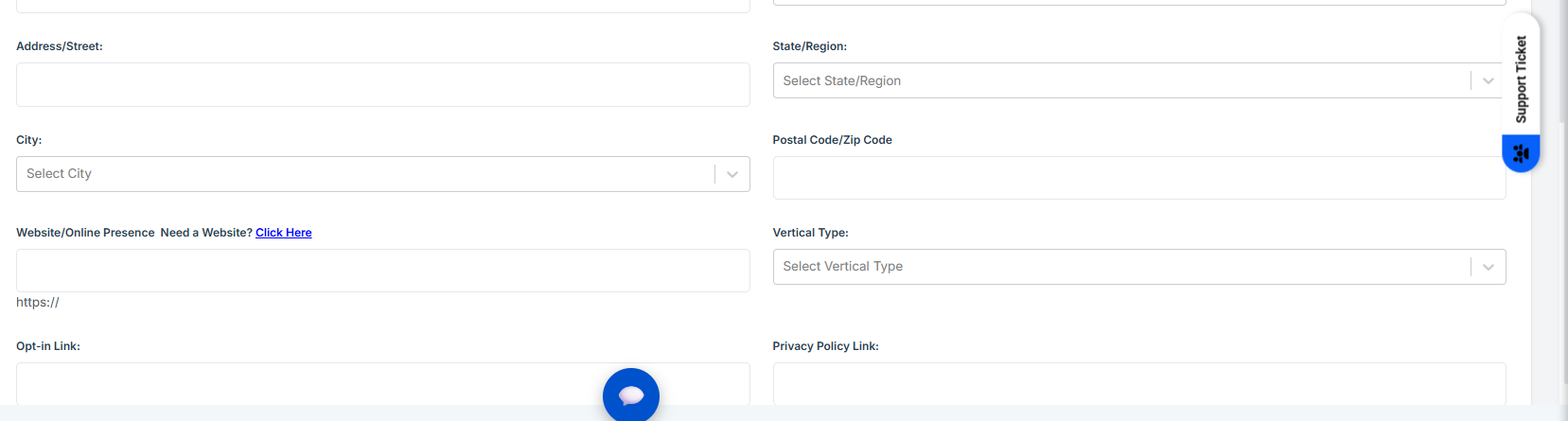Click the partial input field above Address/Street

point(382,6)
